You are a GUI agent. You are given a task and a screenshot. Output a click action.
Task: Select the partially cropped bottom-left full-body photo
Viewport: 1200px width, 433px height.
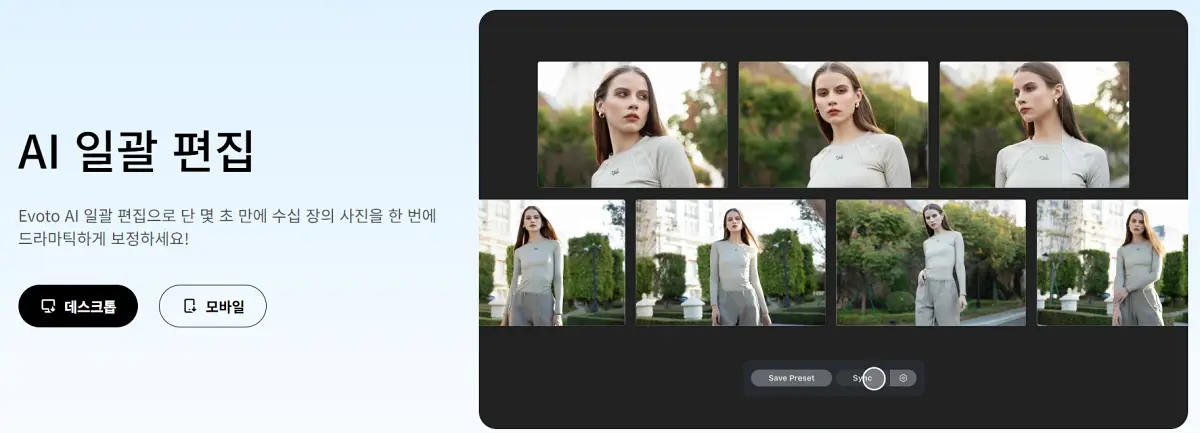552,263
